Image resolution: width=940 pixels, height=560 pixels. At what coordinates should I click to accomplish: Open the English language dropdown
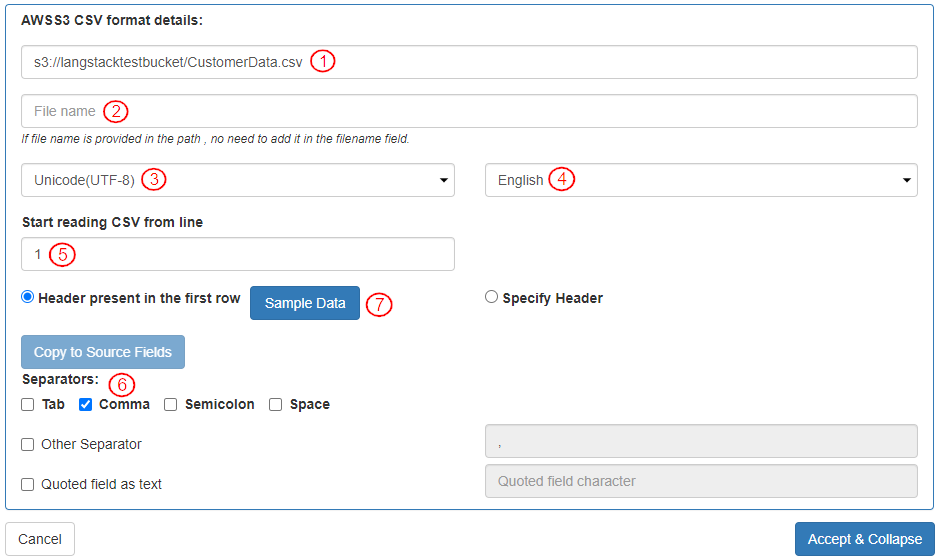click(700, 180)
